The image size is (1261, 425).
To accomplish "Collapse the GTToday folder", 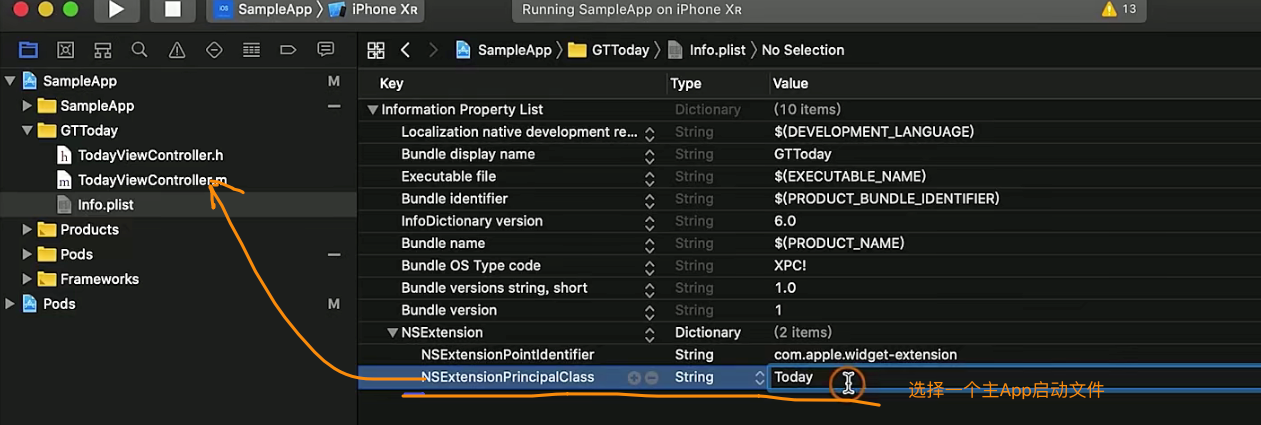I will pyautogui.click(x=26, y=131).
